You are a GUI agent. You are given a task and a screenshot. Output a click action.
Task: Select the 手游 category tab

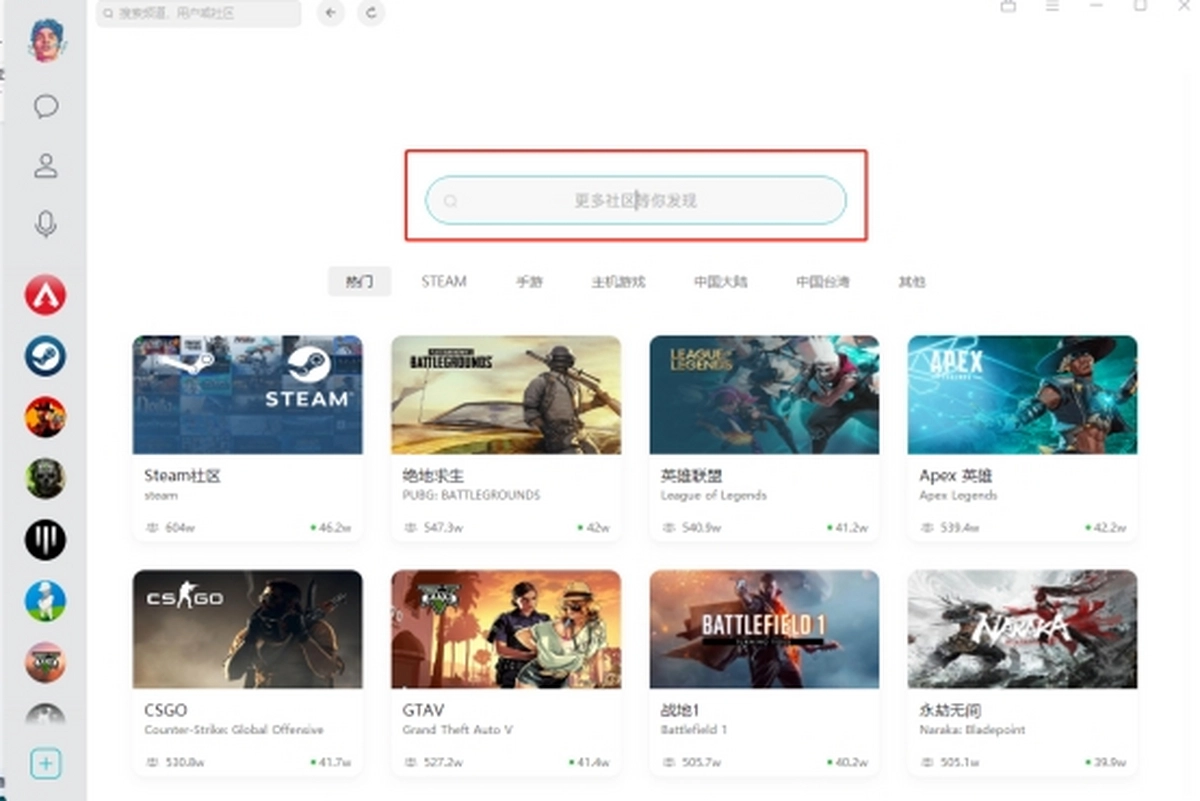530,281
